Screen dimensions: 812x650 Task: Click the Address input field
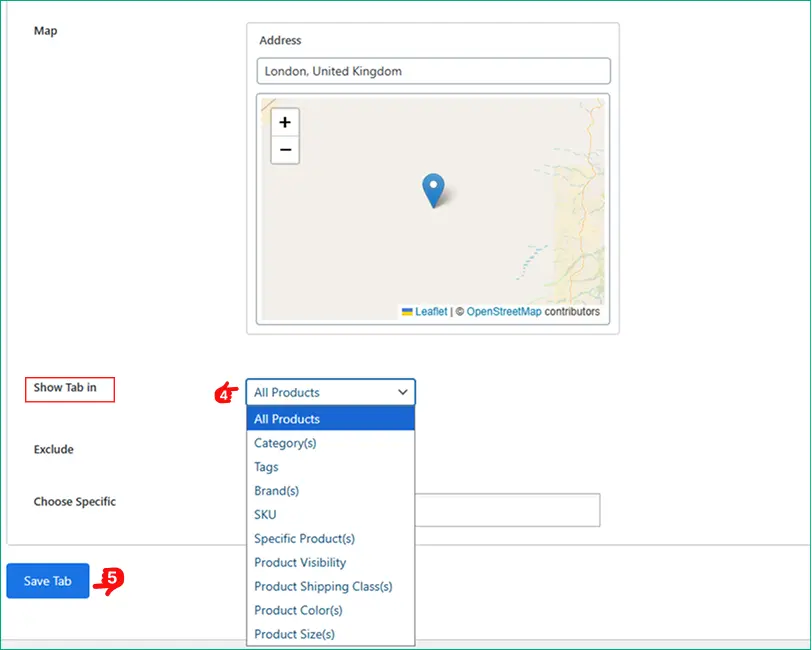tap(433, 72)
